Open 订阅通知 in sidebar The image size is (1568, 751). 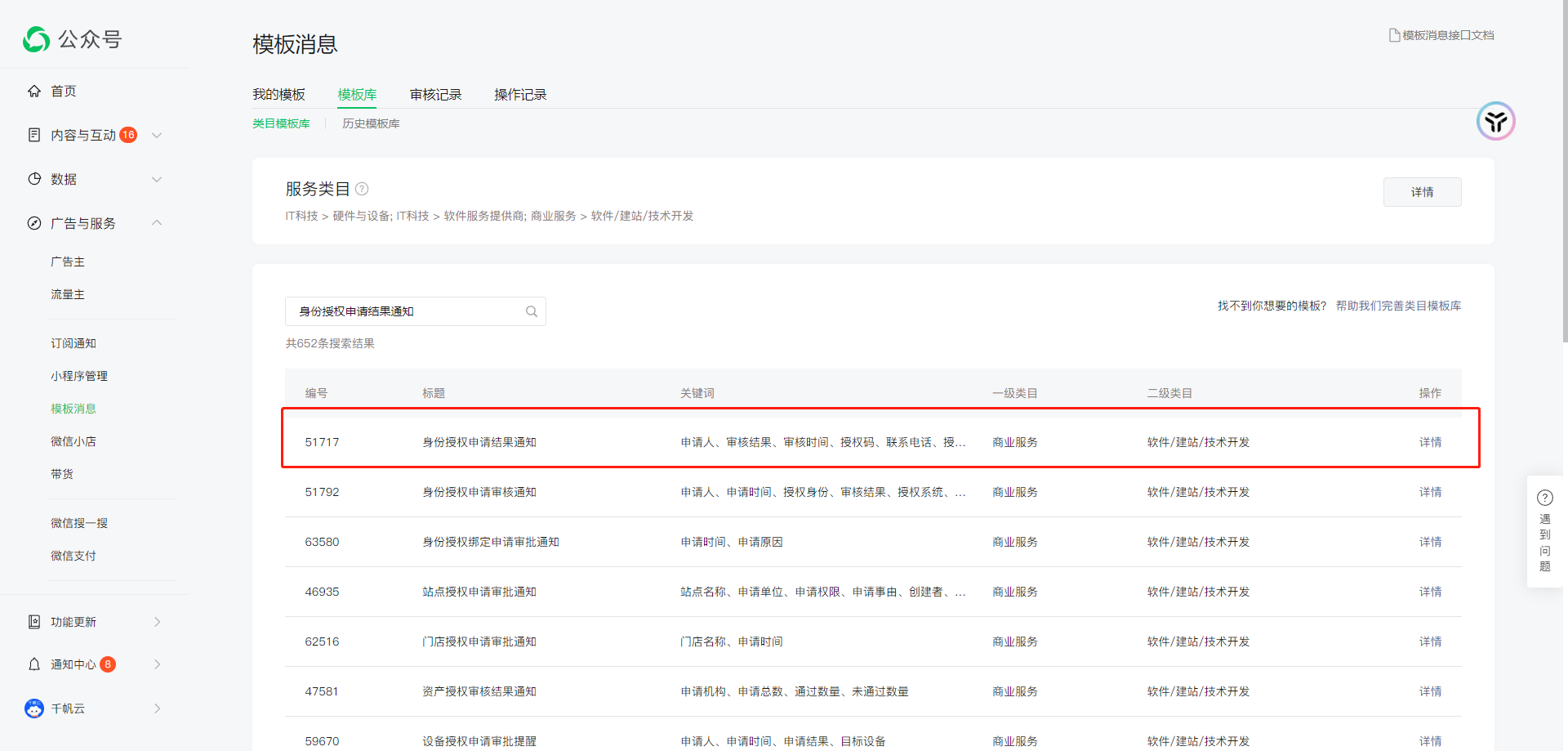[73, 343]
